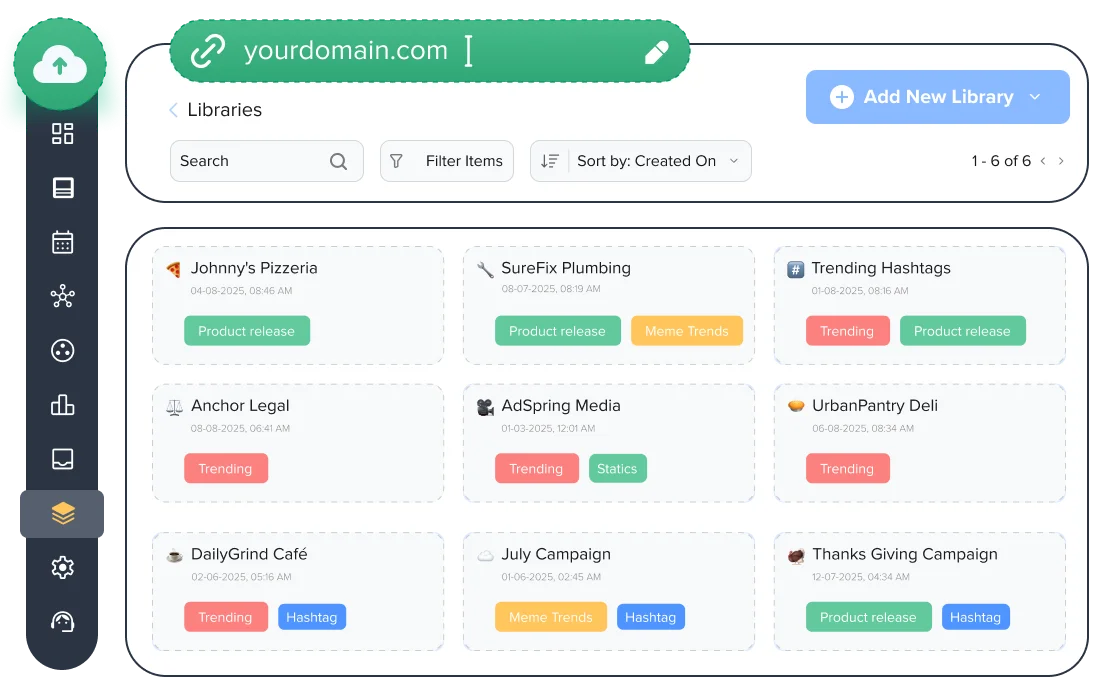Click Meme Trends tag on SureFix Plumbing
Image resolution: width=1108 pixels, height=700 pixels.
click(x=686, y=331)
